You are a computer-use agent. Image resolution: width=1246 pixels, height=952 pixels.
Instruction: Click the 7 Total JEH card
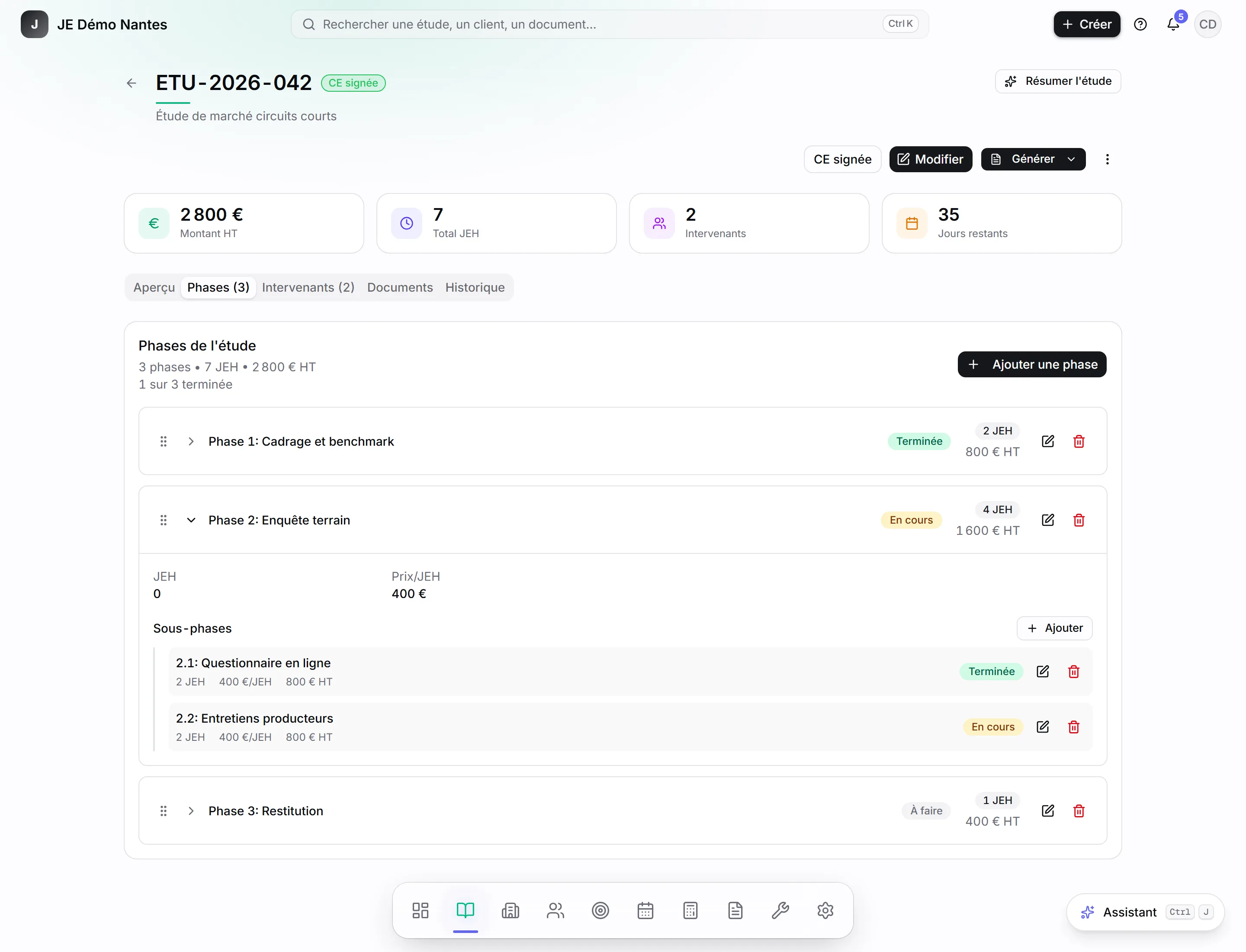[496, 223]
